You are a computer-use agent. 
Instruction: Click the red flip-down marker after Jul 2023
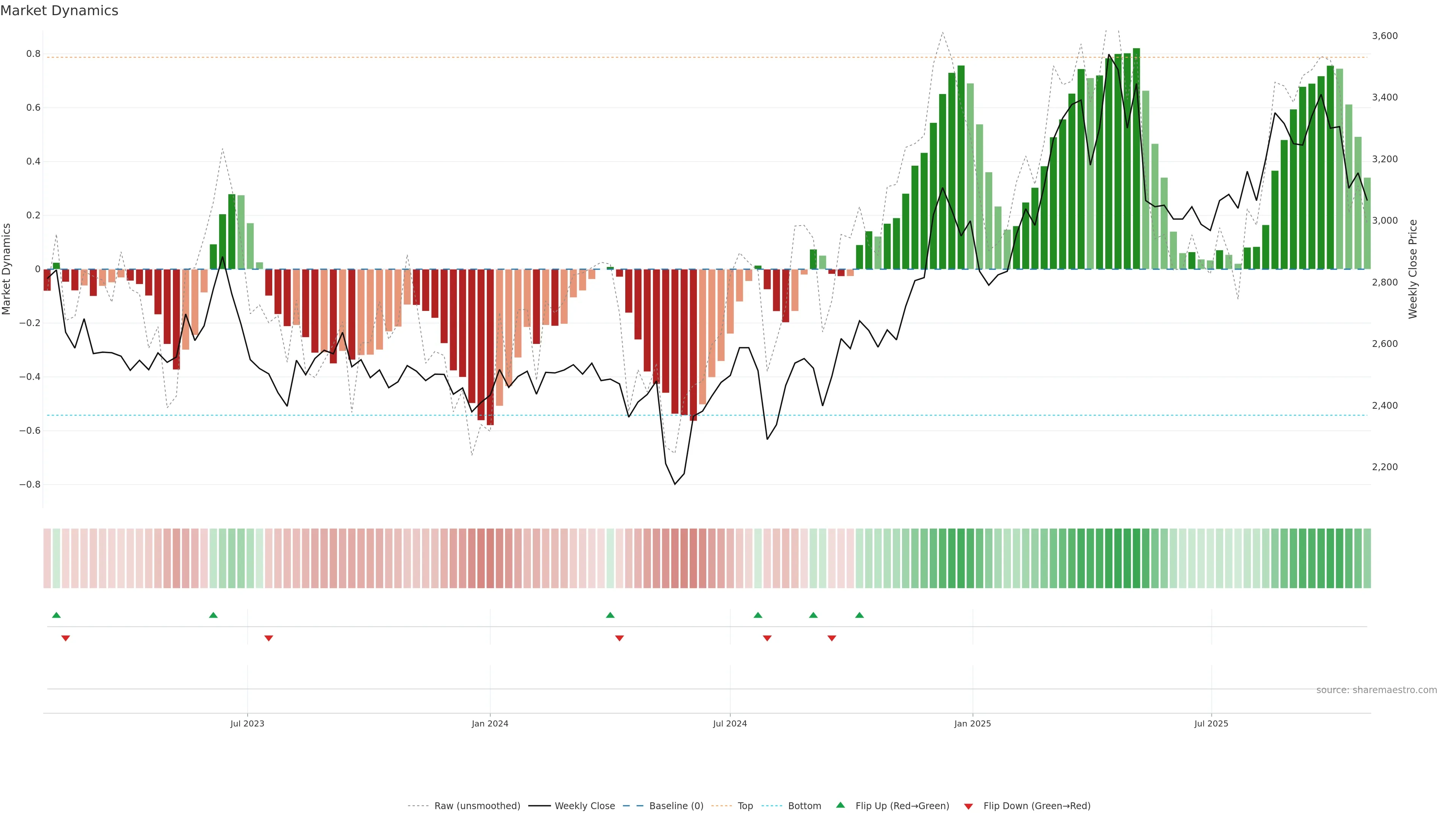pyautogui.click(x=268, y=638)
